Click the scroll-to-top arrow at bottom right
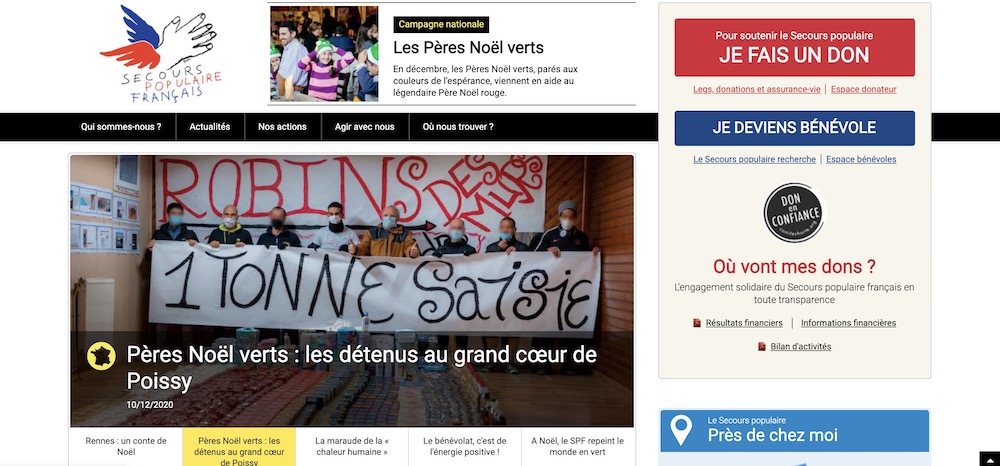1000x466 pixels. (x=989, y=458)
